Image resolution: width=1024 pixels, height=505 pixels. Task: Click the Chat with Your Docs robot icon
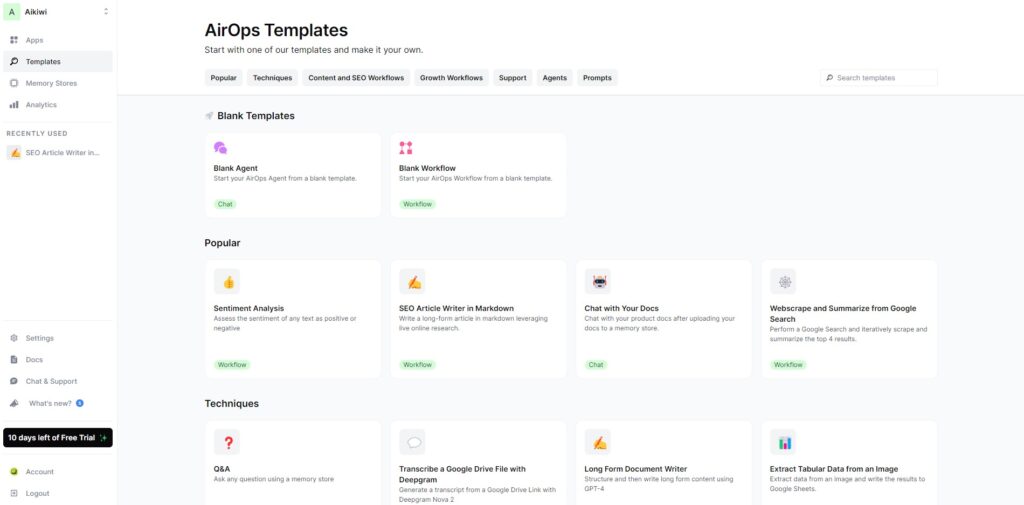click(x=598, y=282)
